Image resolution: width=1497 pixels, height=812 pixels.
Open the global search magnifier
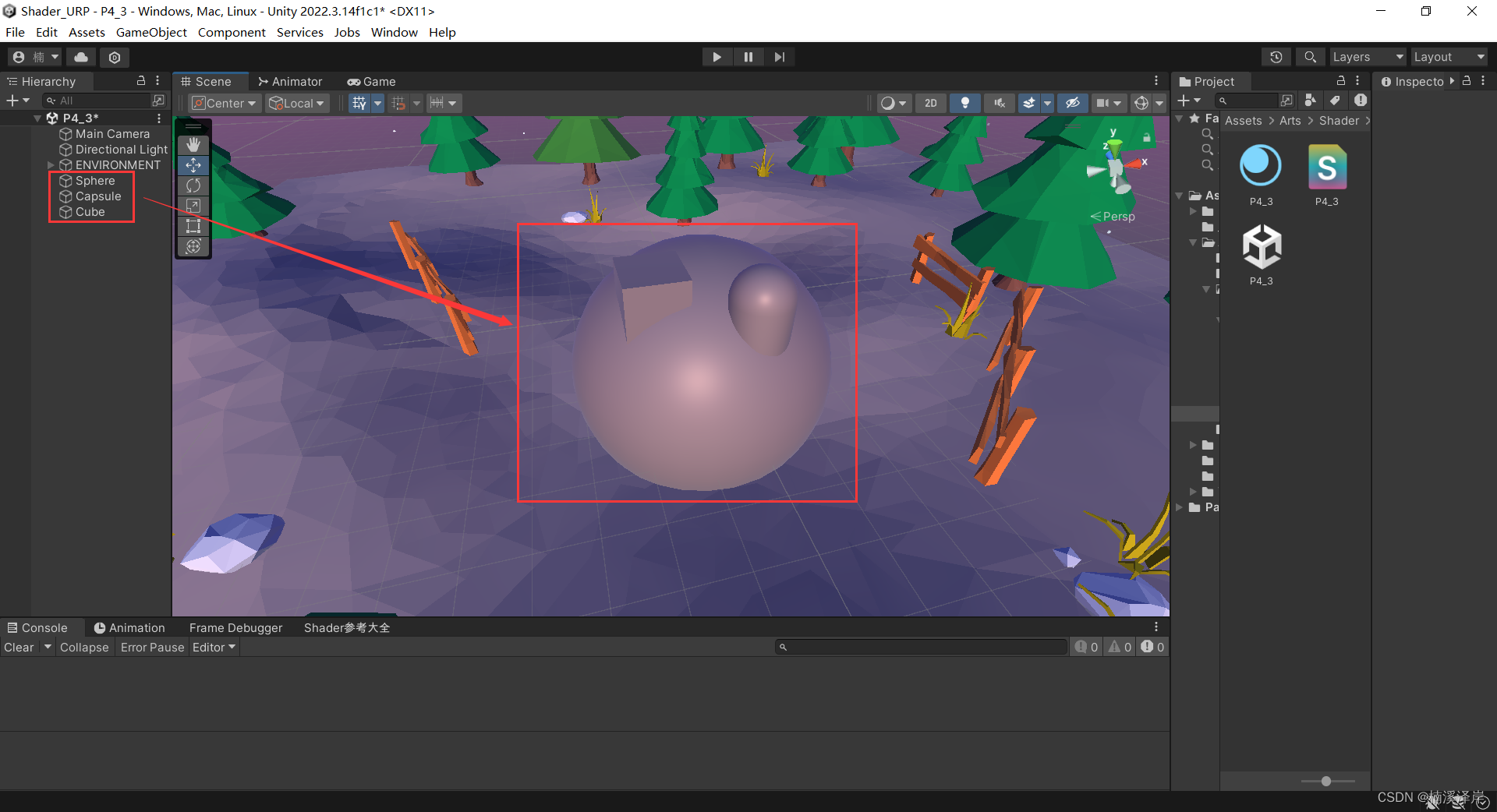(x=1310, y=57)
